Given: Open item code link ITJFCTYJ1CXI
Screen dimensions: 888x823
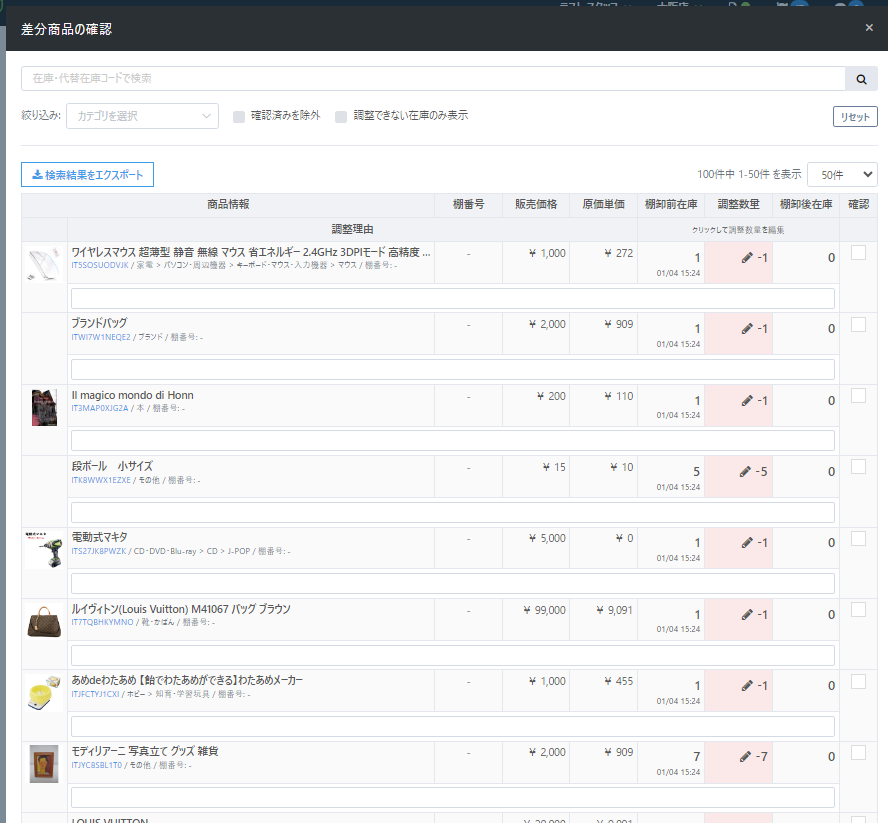Looking at the screenshot, I should (x=95, y=694).
